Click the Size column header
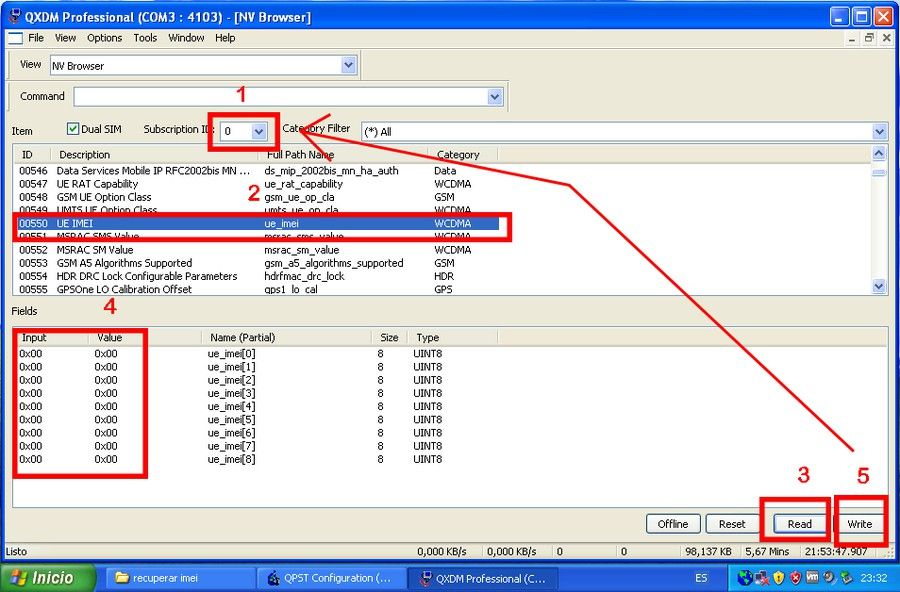This screenshot has height=592, width=900. (389, 338)
